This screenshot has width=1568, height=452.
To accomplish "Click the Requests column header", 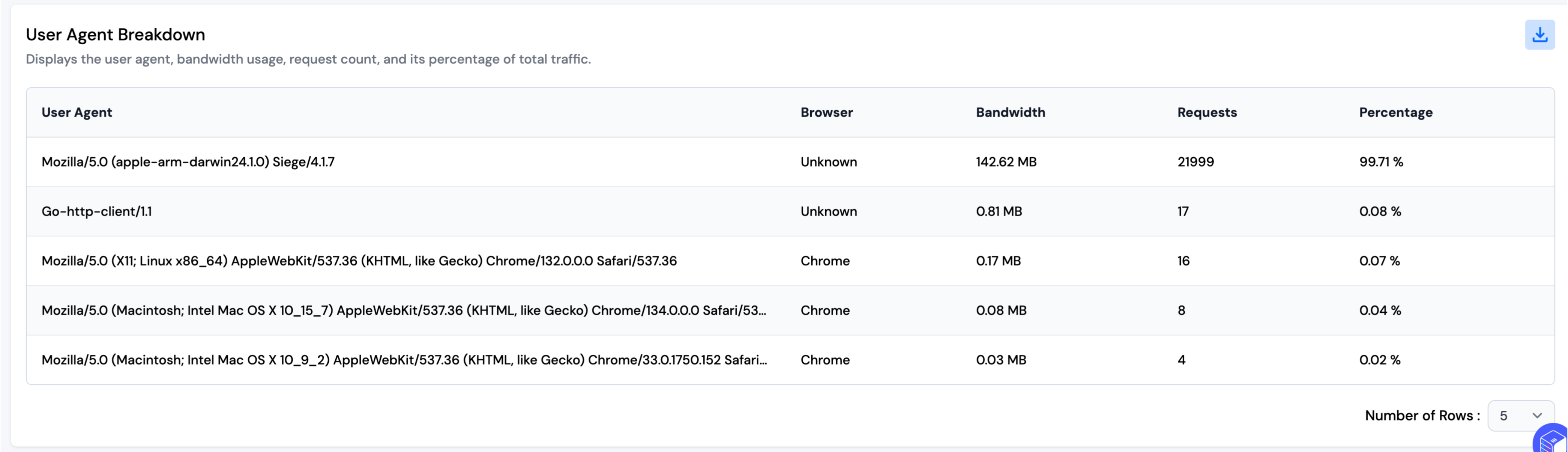I will [1206, 112].
